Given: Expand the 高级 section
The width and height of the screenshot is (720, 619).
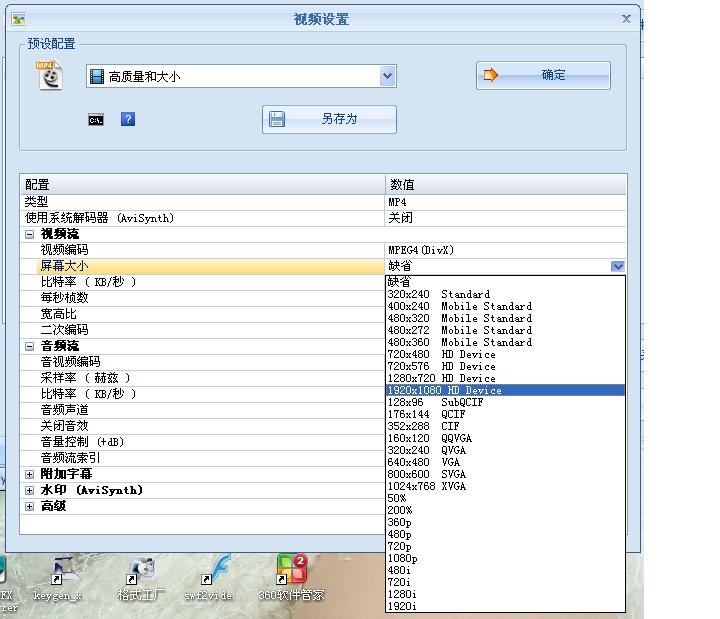Looking at the screenshot, I should coord(29,506).
